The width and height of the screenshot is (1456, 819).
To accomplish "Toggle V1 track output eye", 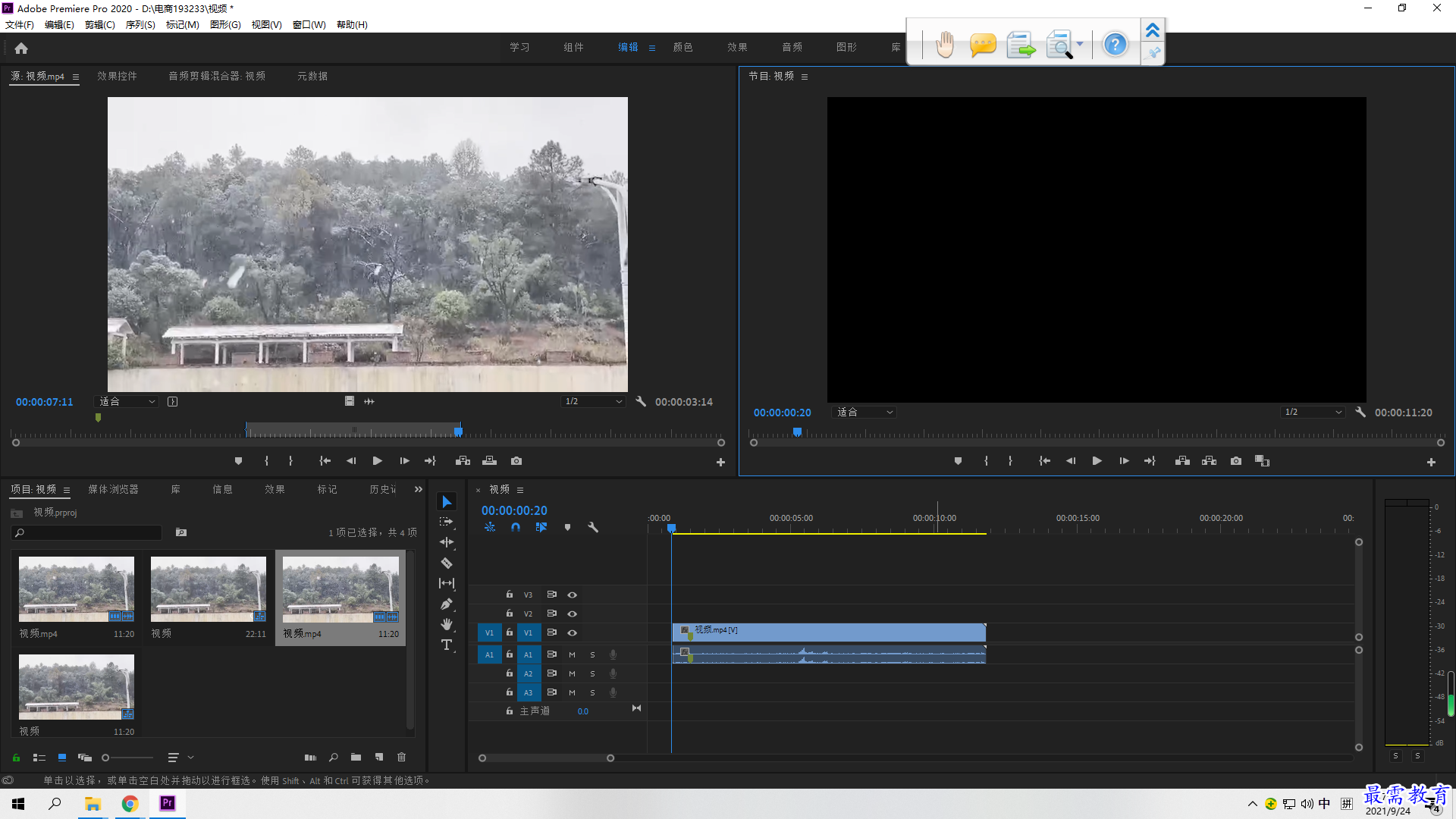I will [573, 632].
